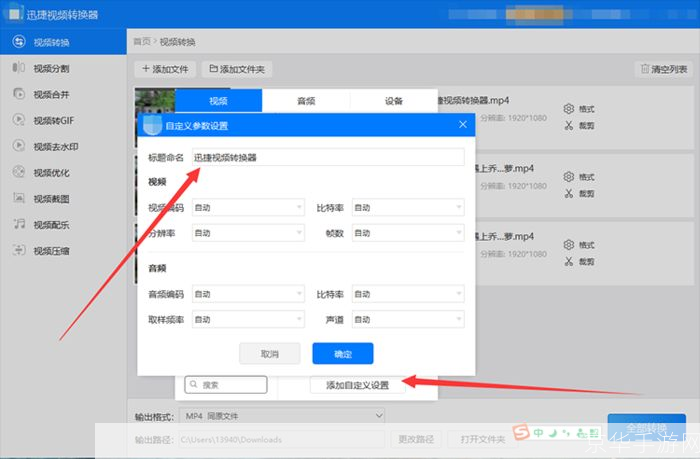Open 视频截图 sidebar item
Image resolution: width=700 pixels, height=459 pixels.
point(63,199)
